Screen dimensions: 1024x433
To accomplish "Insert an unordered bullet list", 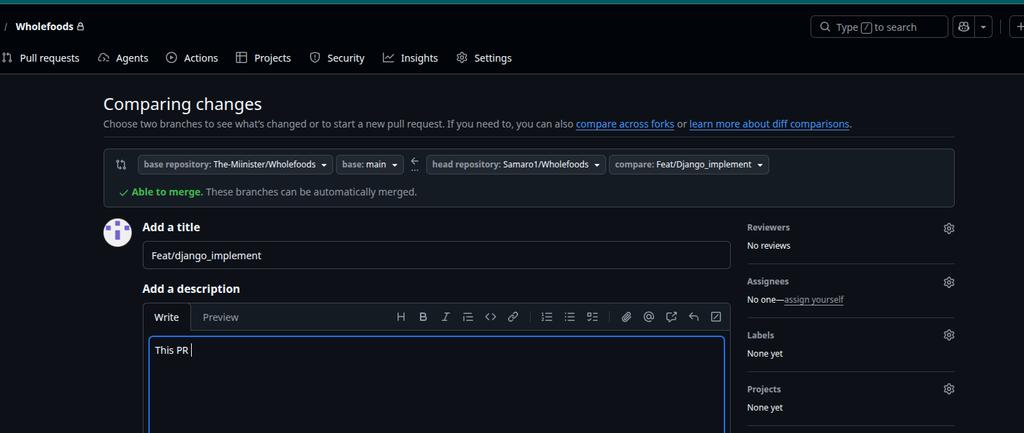I will point(569,317).
